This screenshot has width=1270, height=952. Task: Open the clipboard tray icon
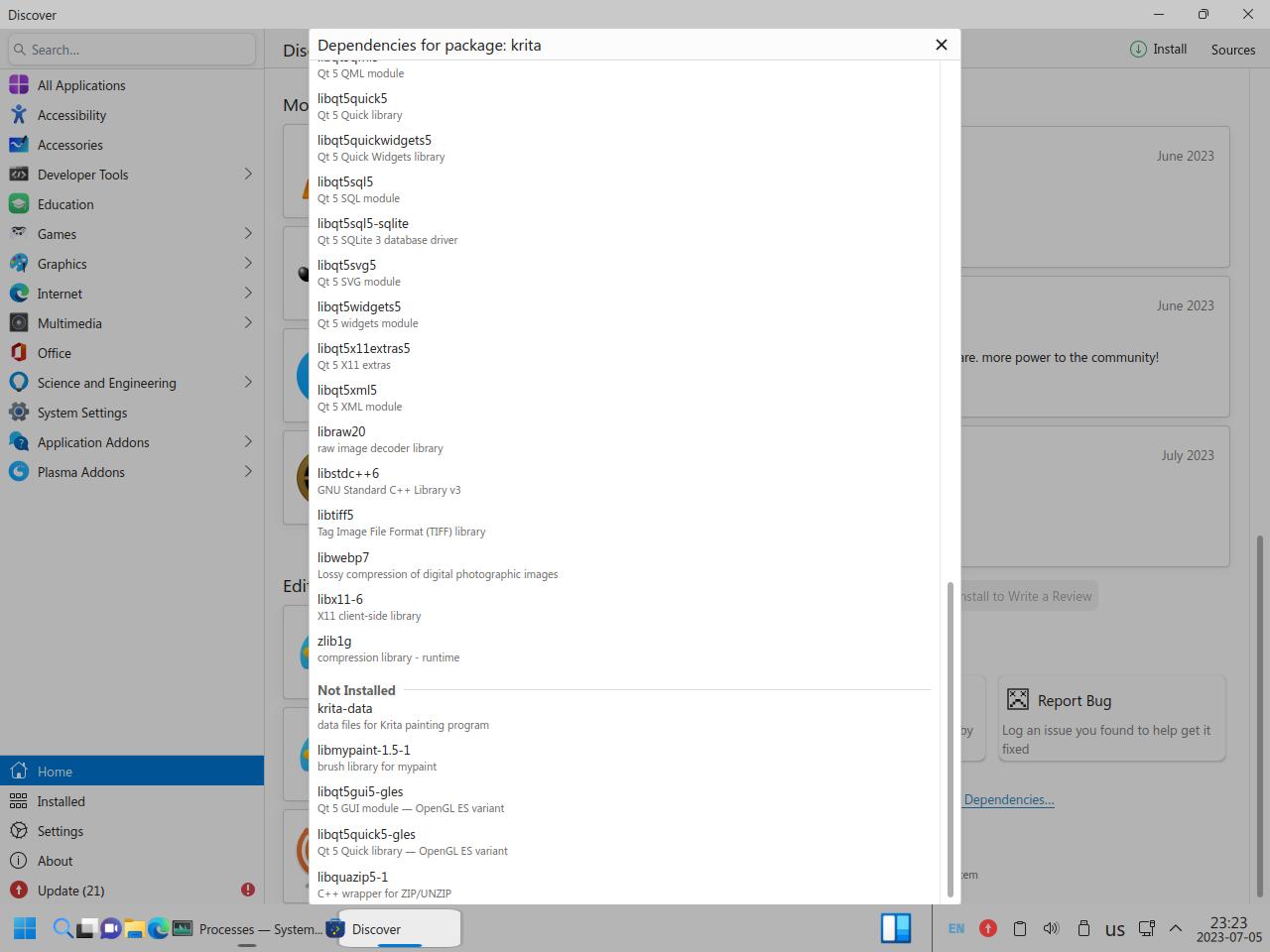click(1020, 929)
